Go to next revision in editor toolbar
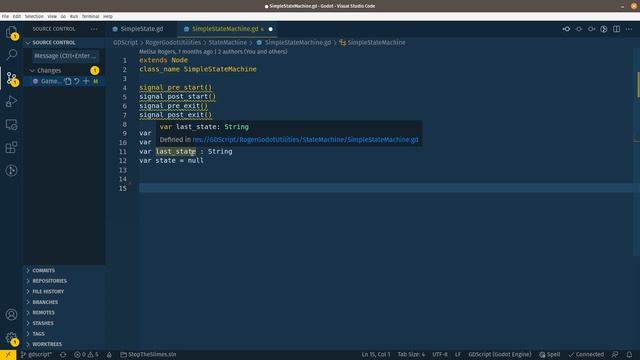 point(591,29)
